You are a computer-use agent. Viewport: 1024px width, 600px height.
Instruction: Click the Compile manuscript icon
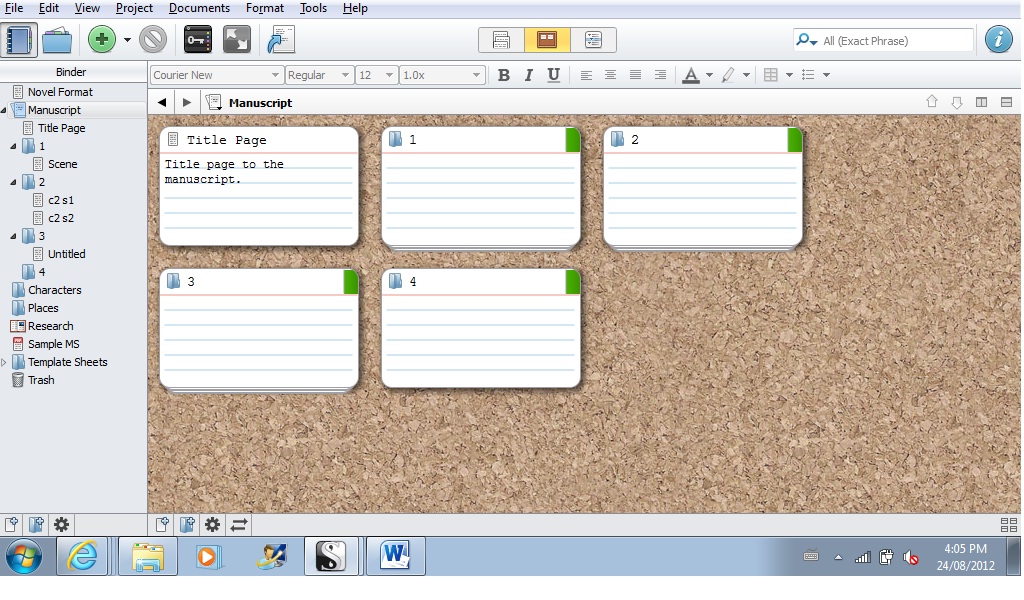[281, 40]
